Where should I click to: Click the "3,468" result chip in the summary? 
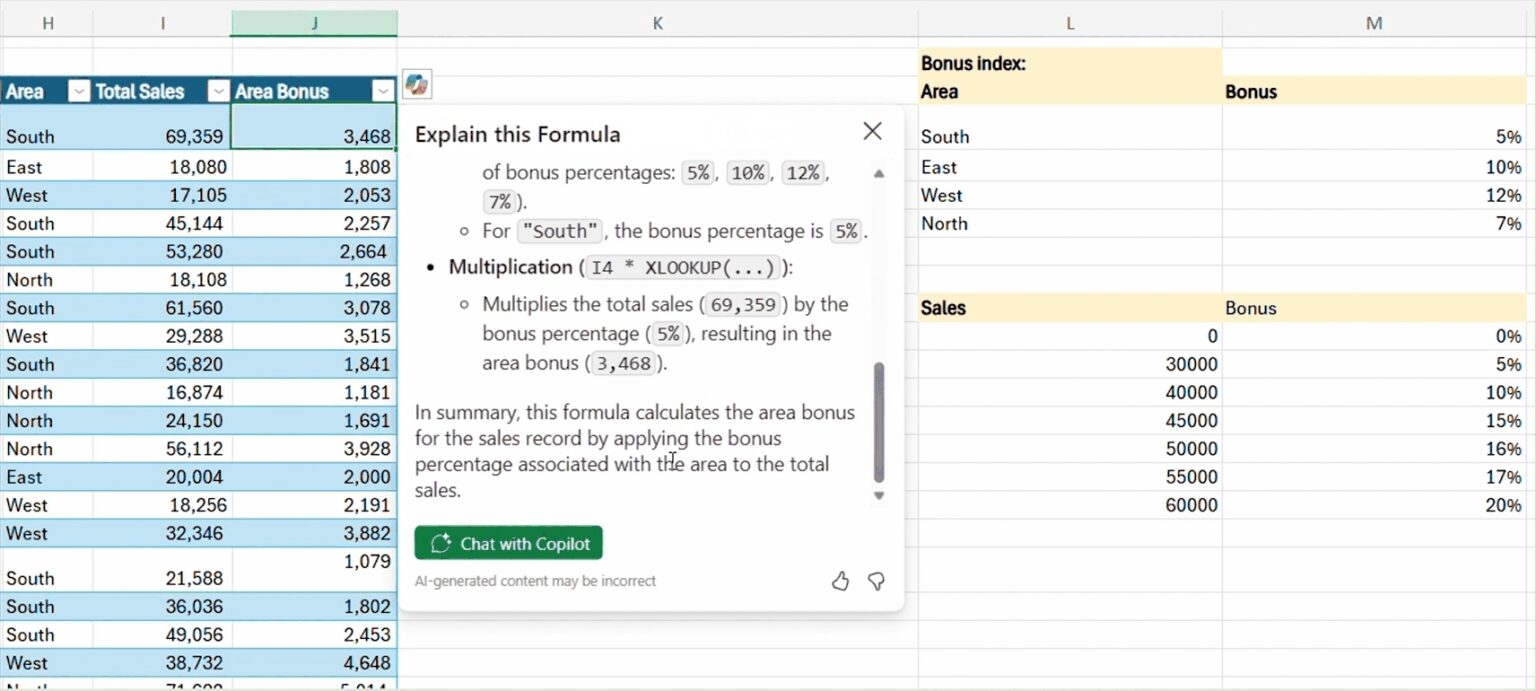coord(623,364)
